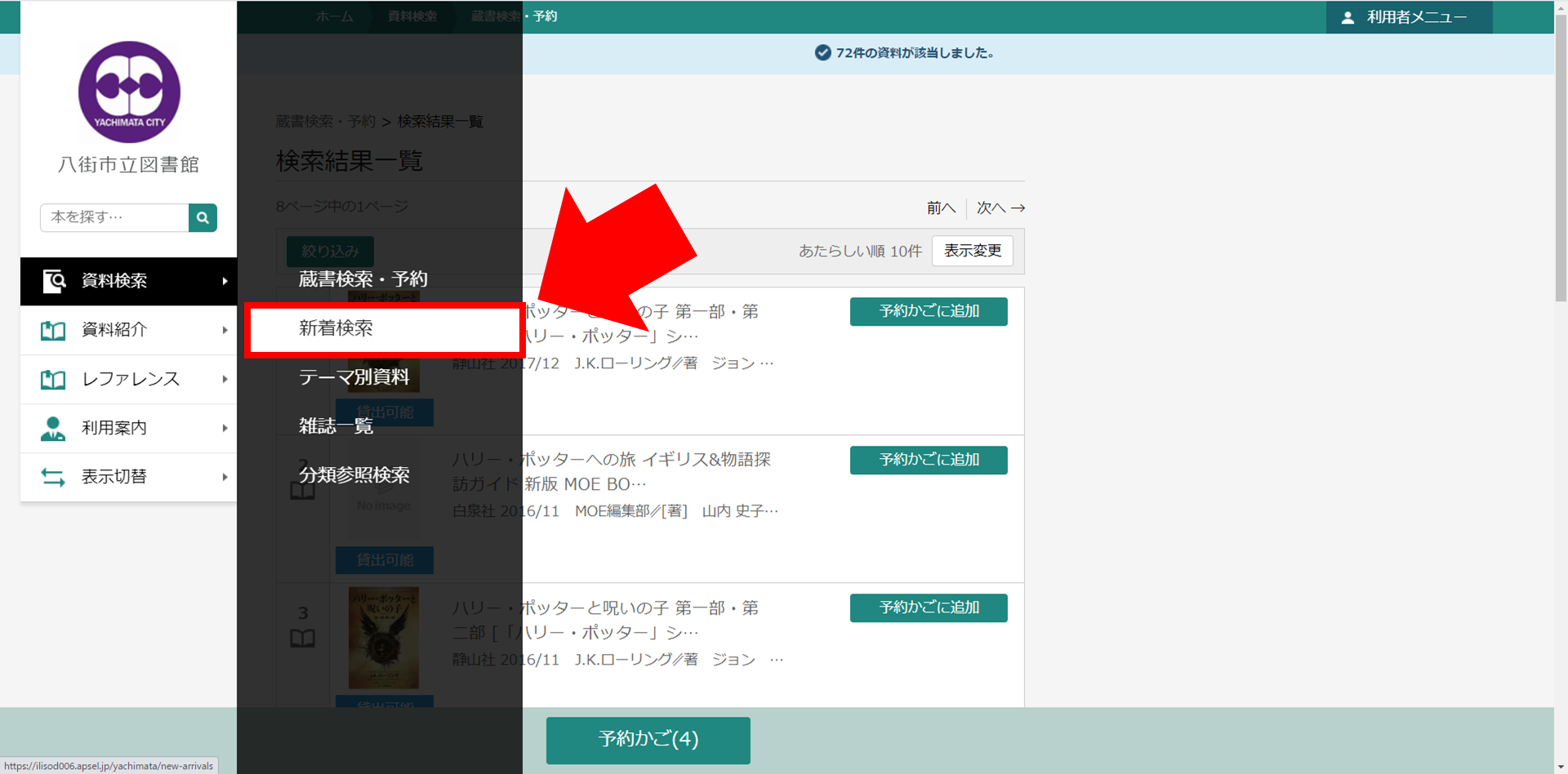Click the 利用案内 person icon

[53, 429]
